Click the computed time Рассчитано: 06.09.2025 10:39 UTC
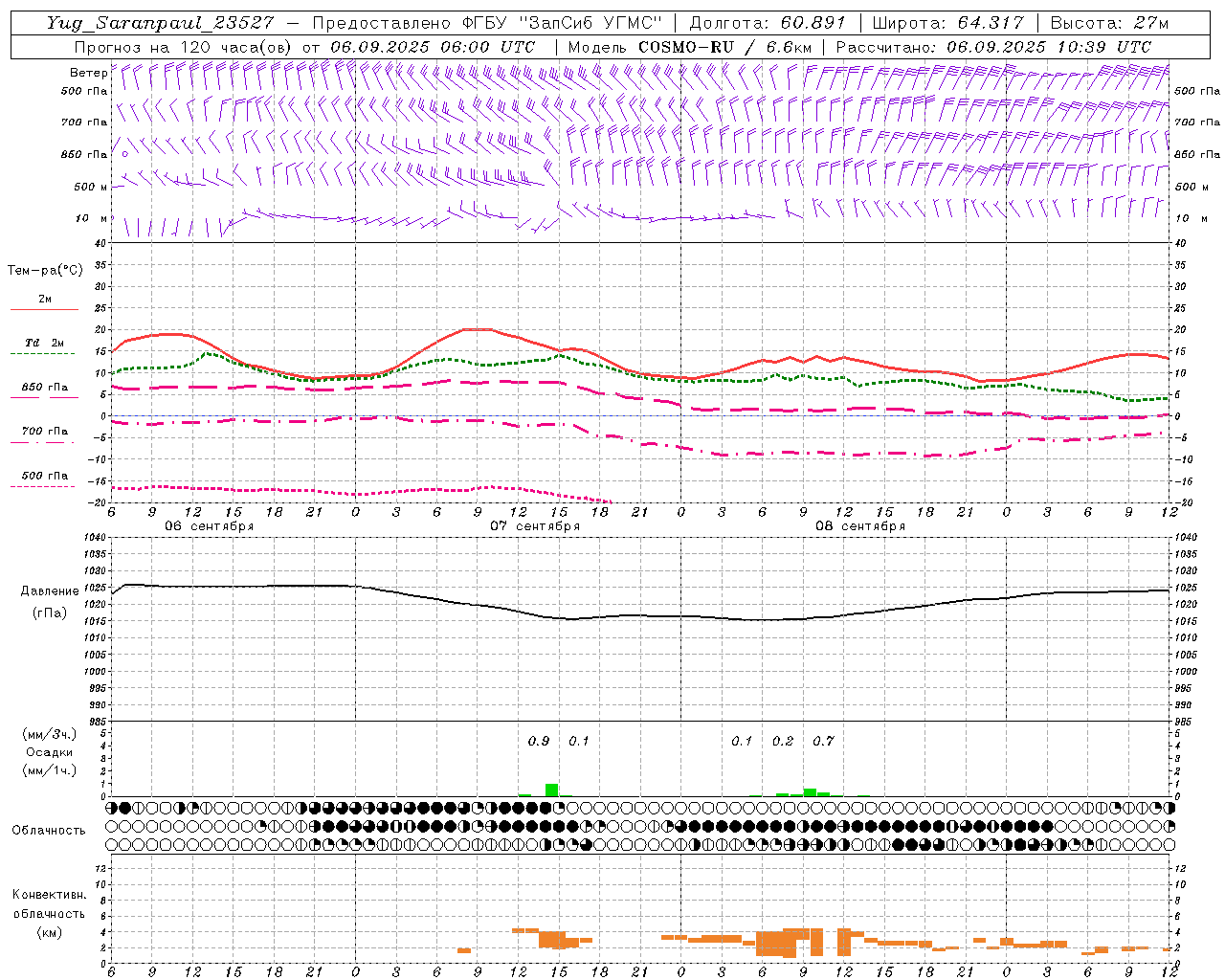The image size is (1225, 980). [x=993, y=47]
